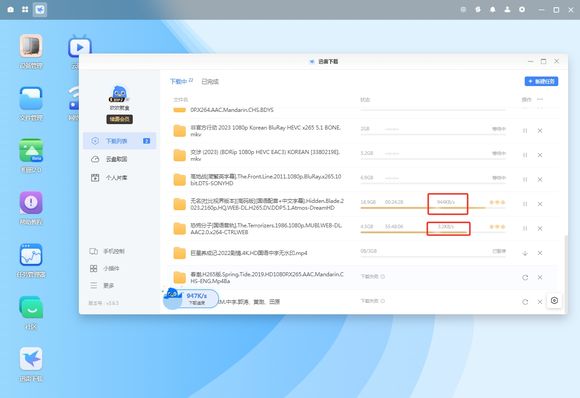
Task: Remove the 2023 Korean BluRay HEVC x265 5.1 task
Action: coord(540,131)
